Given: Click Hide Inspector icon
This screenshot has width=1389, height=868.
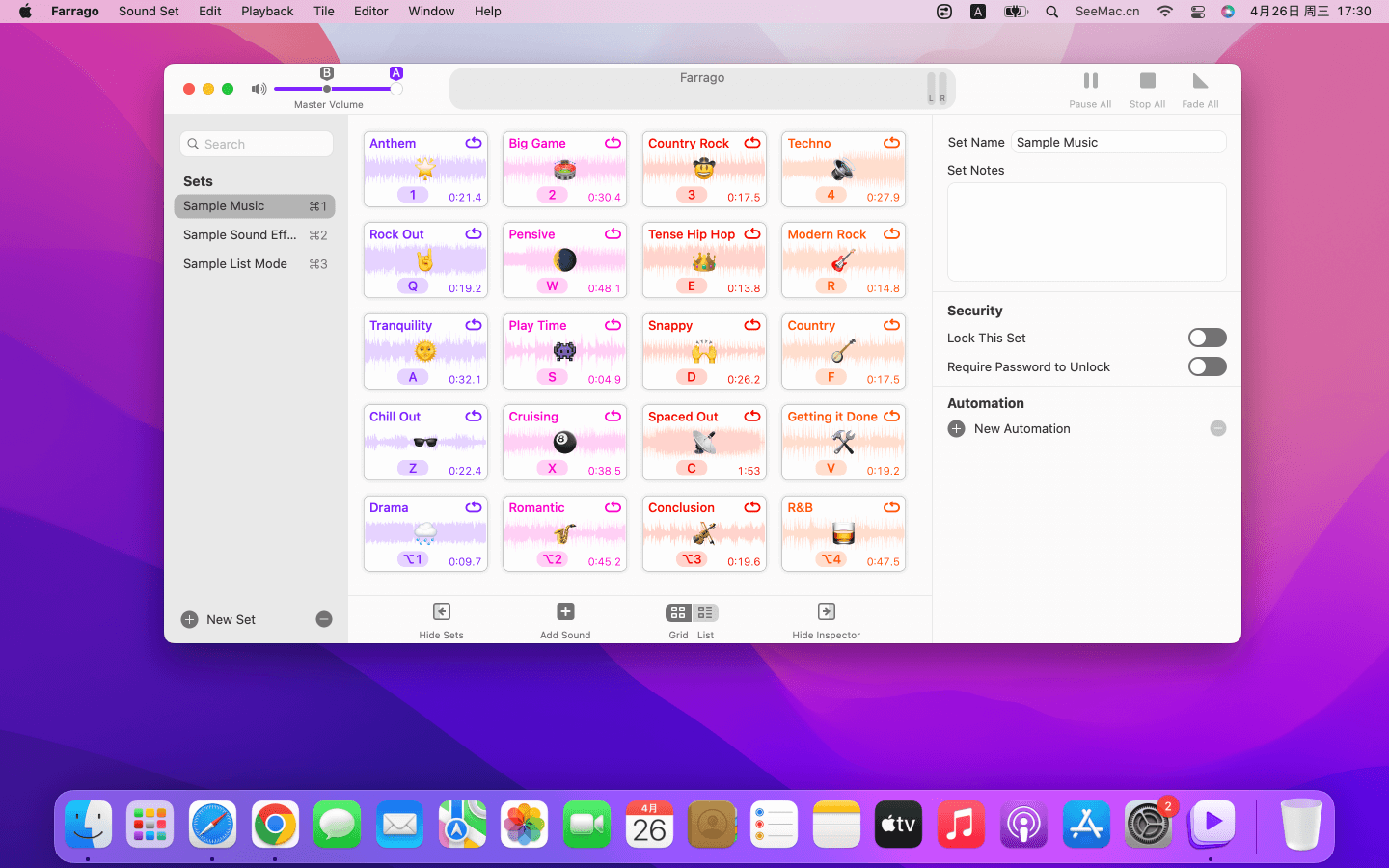Looking at the screenshot, I should (826, 611).
